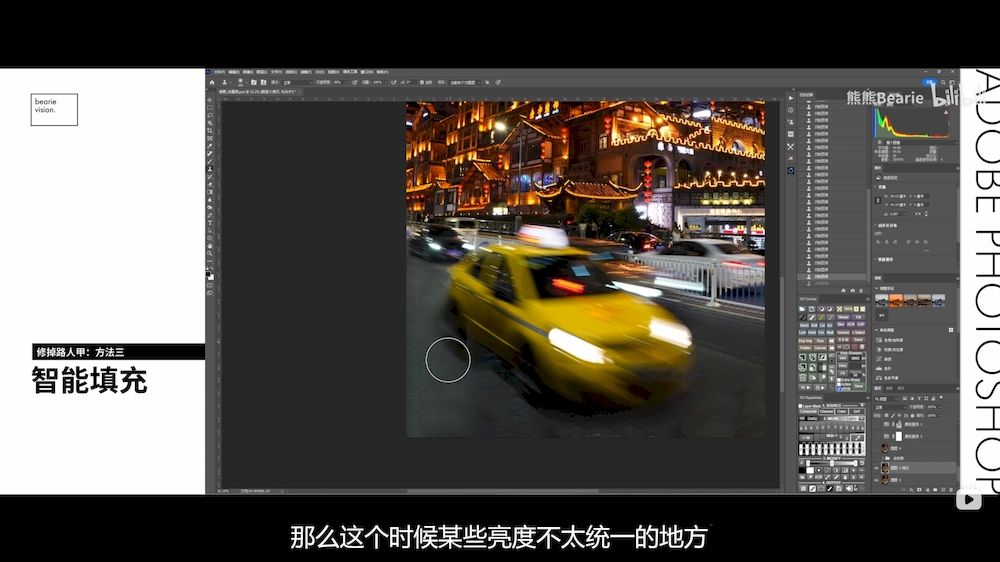
Task: Click the black swatch in TK7 RapidMask
Action: (802, 470)
